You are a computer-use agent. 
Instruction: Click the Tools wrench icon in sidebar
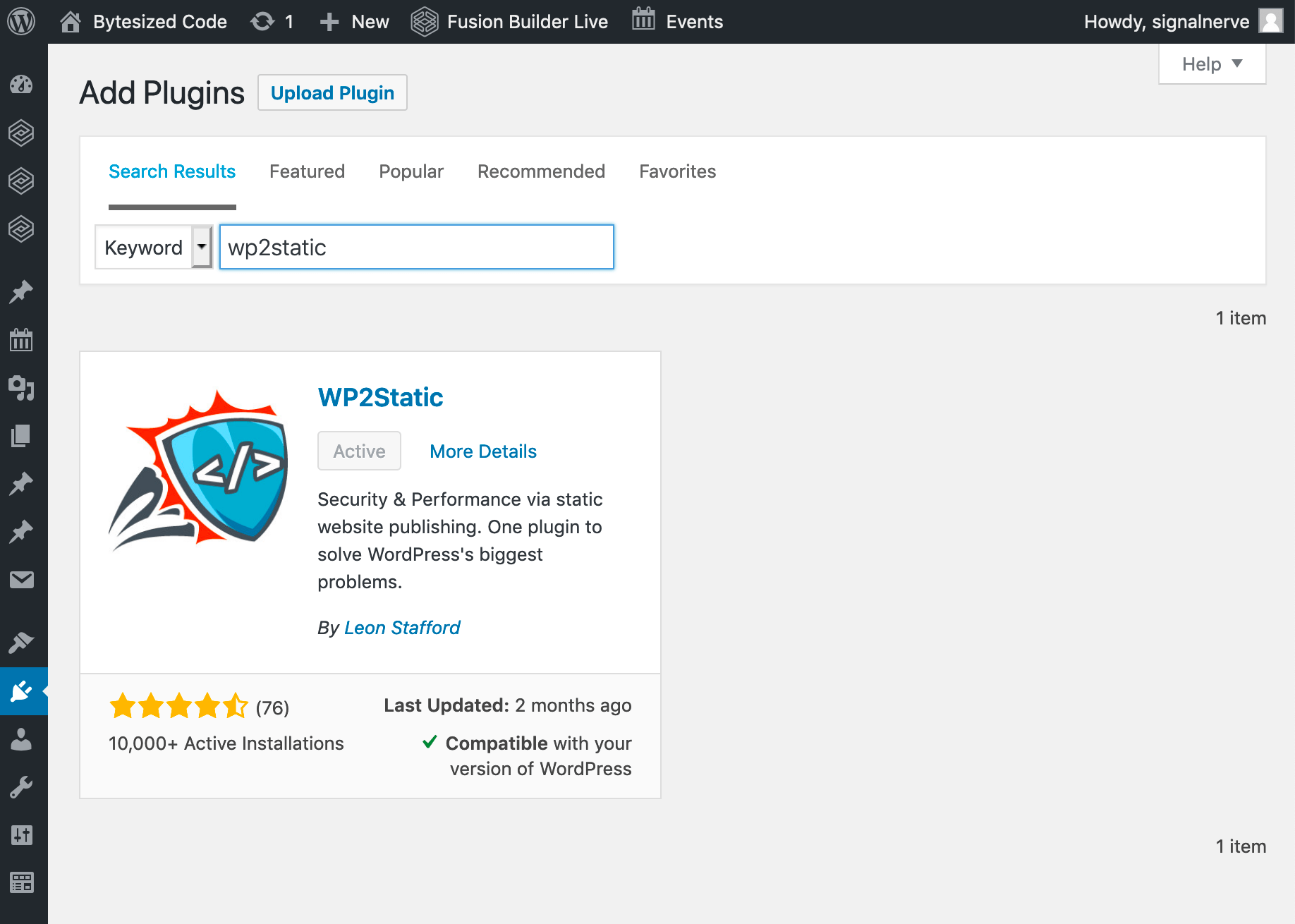tap(22, 786)
